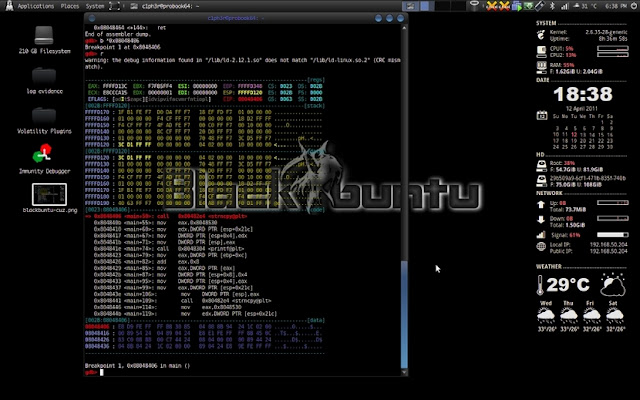Image resolution: width=640 pixels, height=400 pixels.
Task: Click the terminal title text c1ph3r@probook64
Action: click(x=235, y=18)
